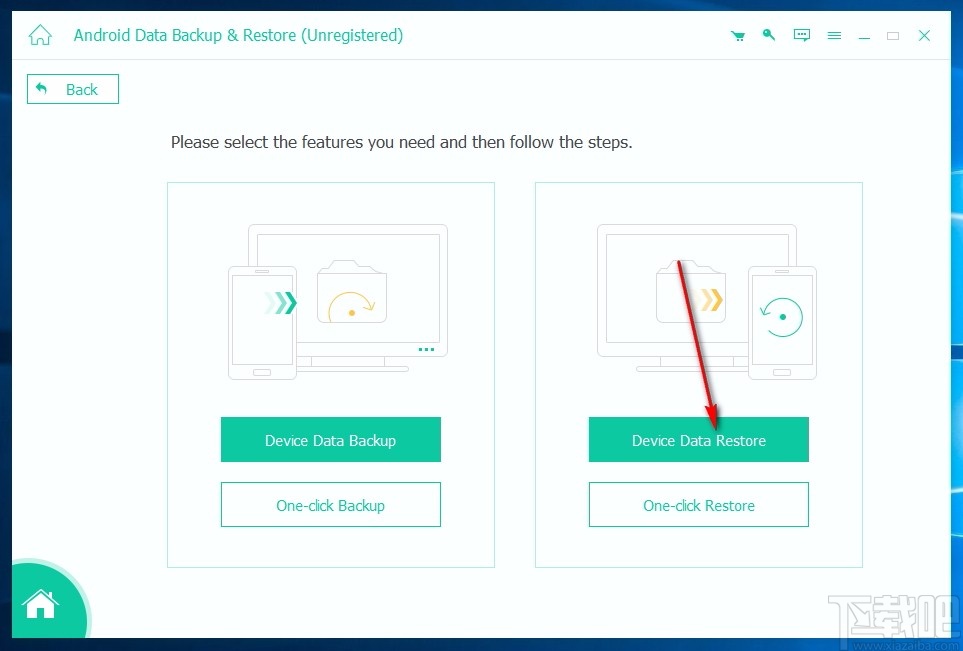Click the Device Data Restore button
This screenshot has height=651, width=963.
coord(698,440)
